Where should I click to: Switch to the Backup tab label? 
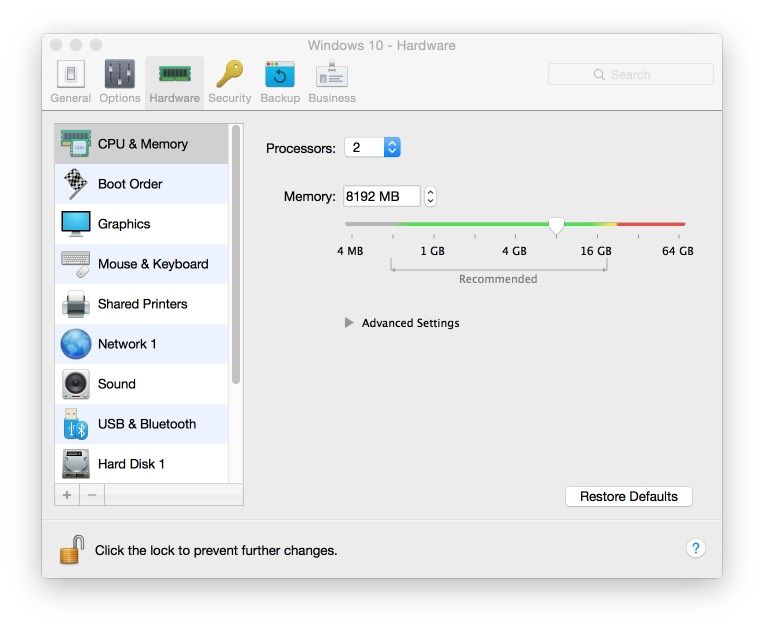[x=280, y=98]
